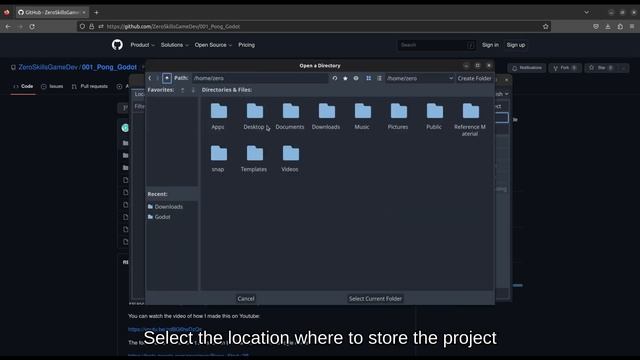Click GitHub search field
The height and width of the screenshot is (360, 640).
pyautogui.click(x=436, y=45)
